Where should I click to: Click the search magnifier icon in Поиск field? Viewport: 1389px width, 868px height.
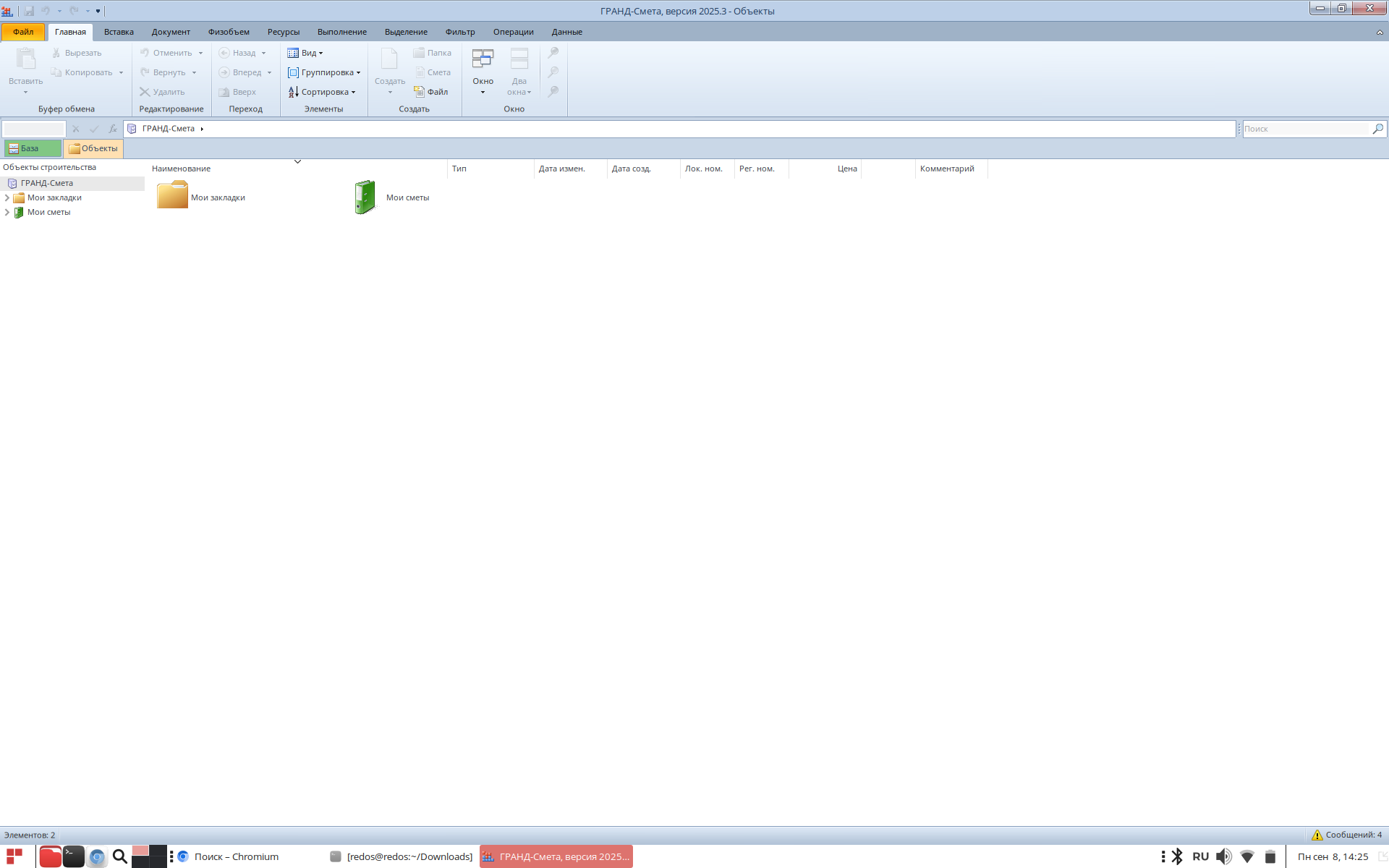click(x=1377, y=129)
